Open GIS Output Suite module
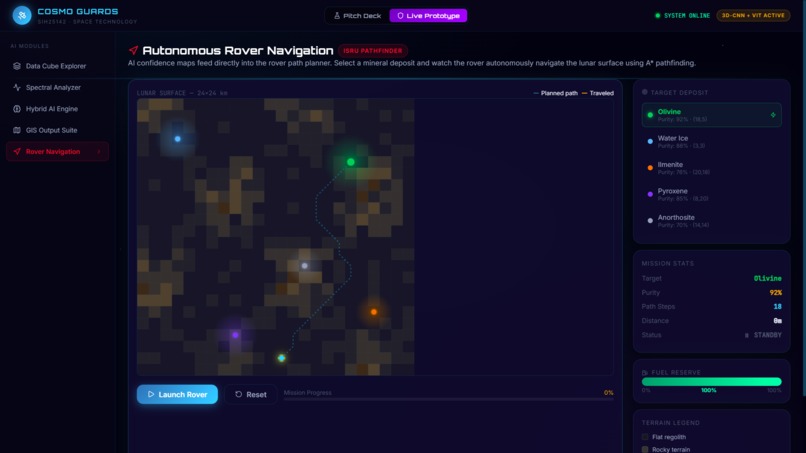806x453 pixels. click(x=57, y=130)
